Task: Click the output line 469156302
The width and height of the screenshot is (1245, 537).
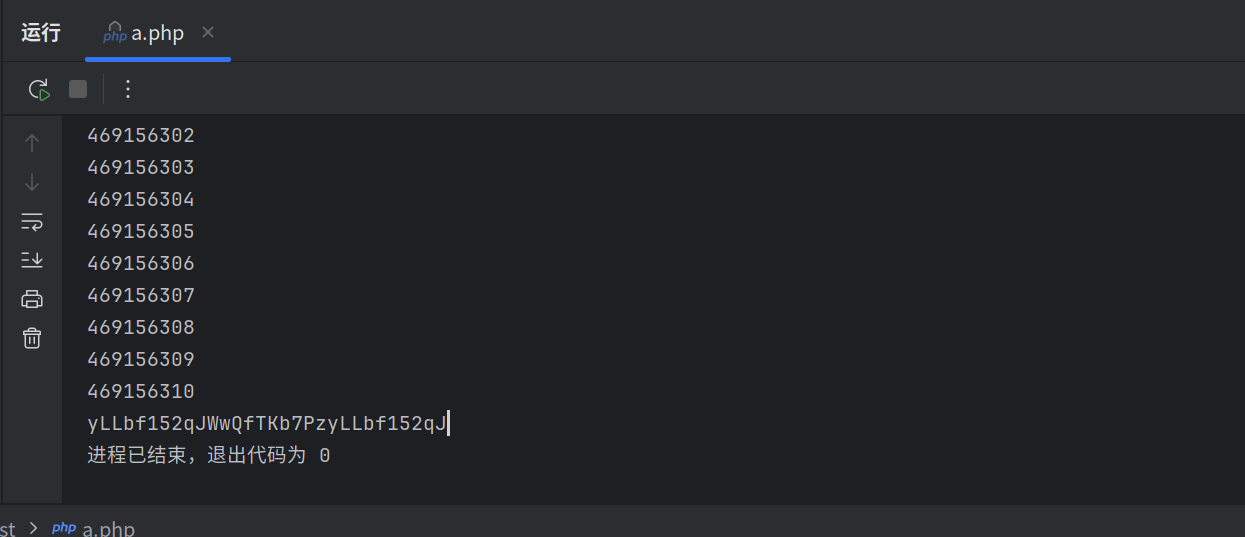Action: point(141,135)
